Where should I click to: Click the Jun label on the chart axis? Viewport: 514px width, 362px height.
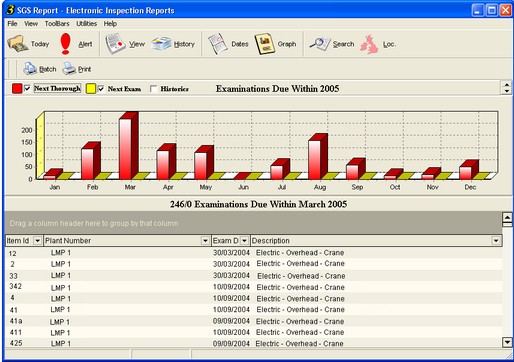coord(243,187)
